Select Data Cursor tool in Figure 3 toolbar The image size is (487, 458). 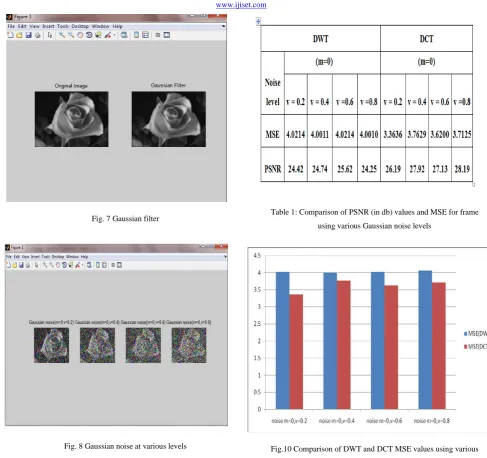pos(98,35)
